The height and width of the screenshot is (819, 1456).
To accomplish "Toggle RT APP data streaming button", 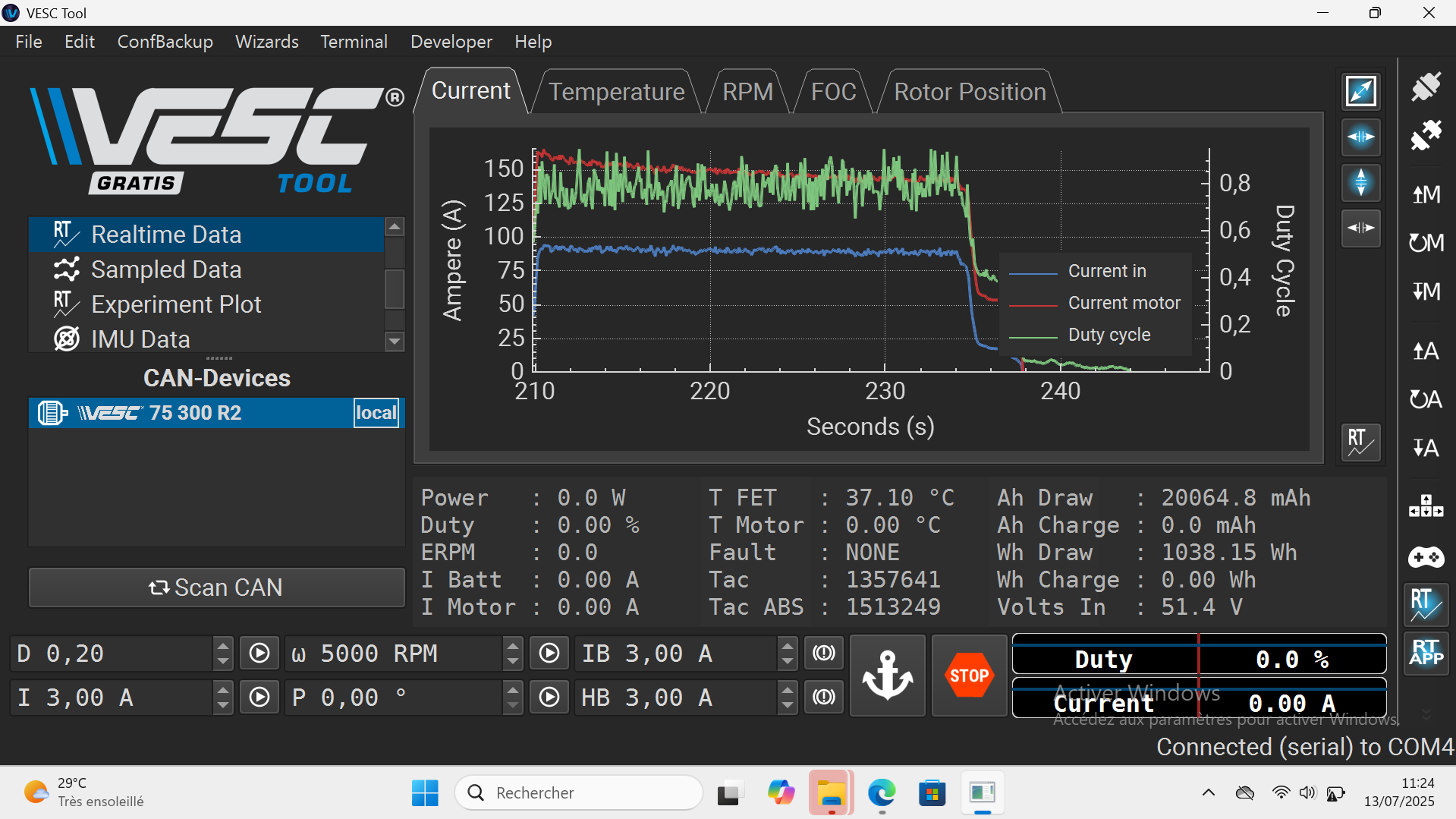I will (1426, 652).
